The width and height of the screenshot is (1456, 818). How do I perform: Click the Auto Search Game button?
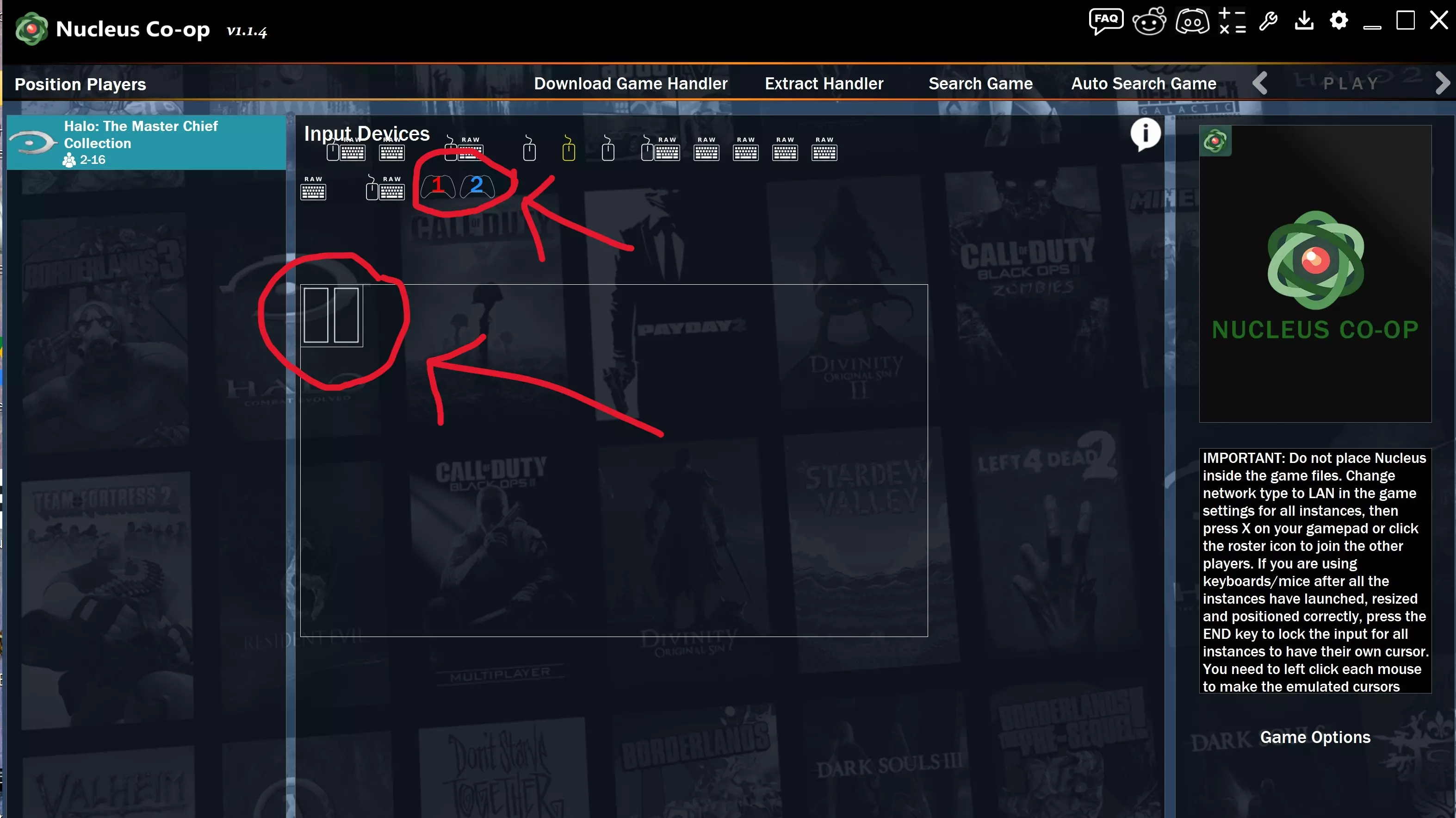click(x=1143, y=84)
